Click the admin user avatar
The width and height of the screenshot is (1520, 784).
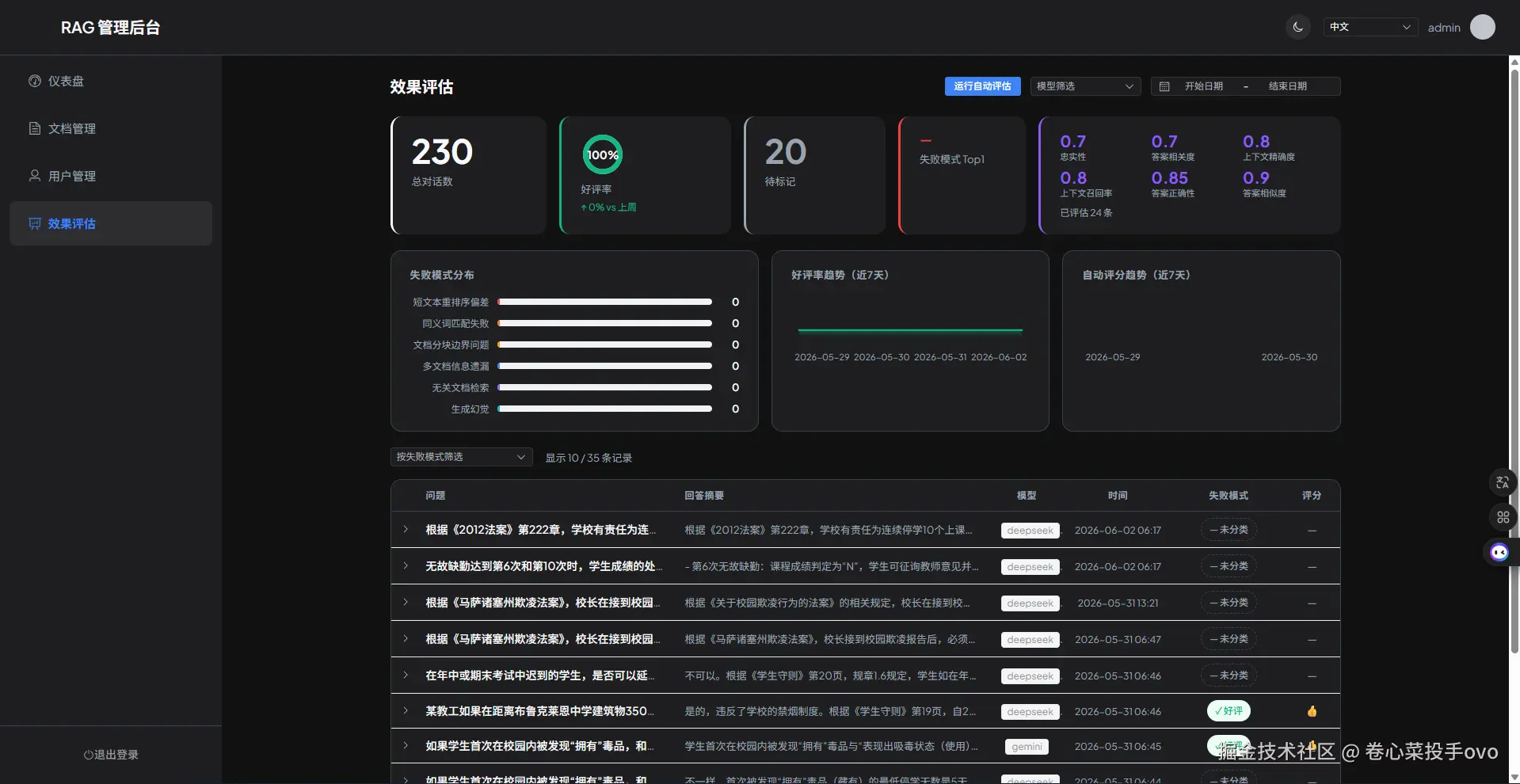(1482, 27)
